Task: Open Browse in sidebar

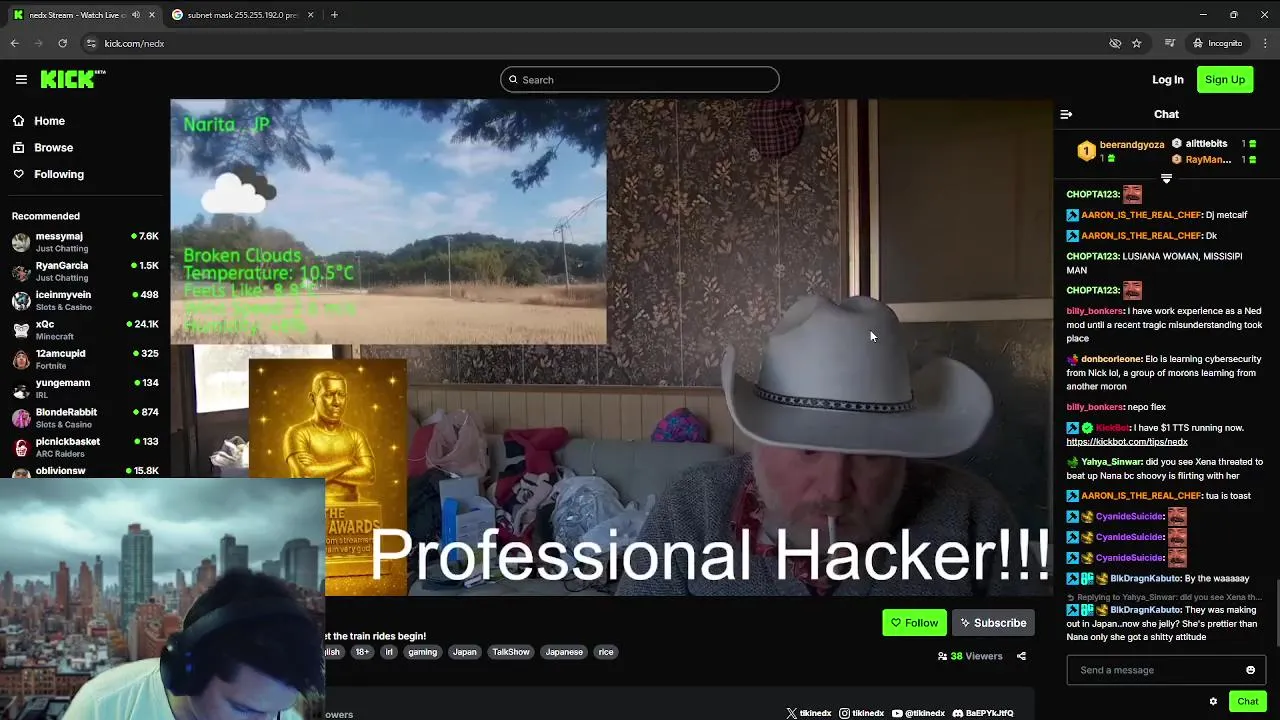Action: [x=43, y=147]
